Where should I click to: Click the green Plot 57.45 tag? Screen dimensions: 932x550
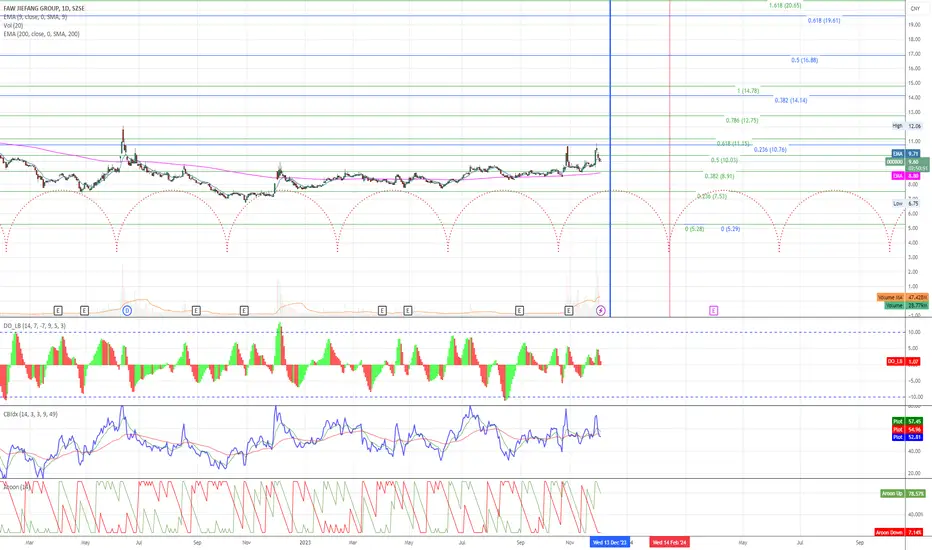[907, 422]
